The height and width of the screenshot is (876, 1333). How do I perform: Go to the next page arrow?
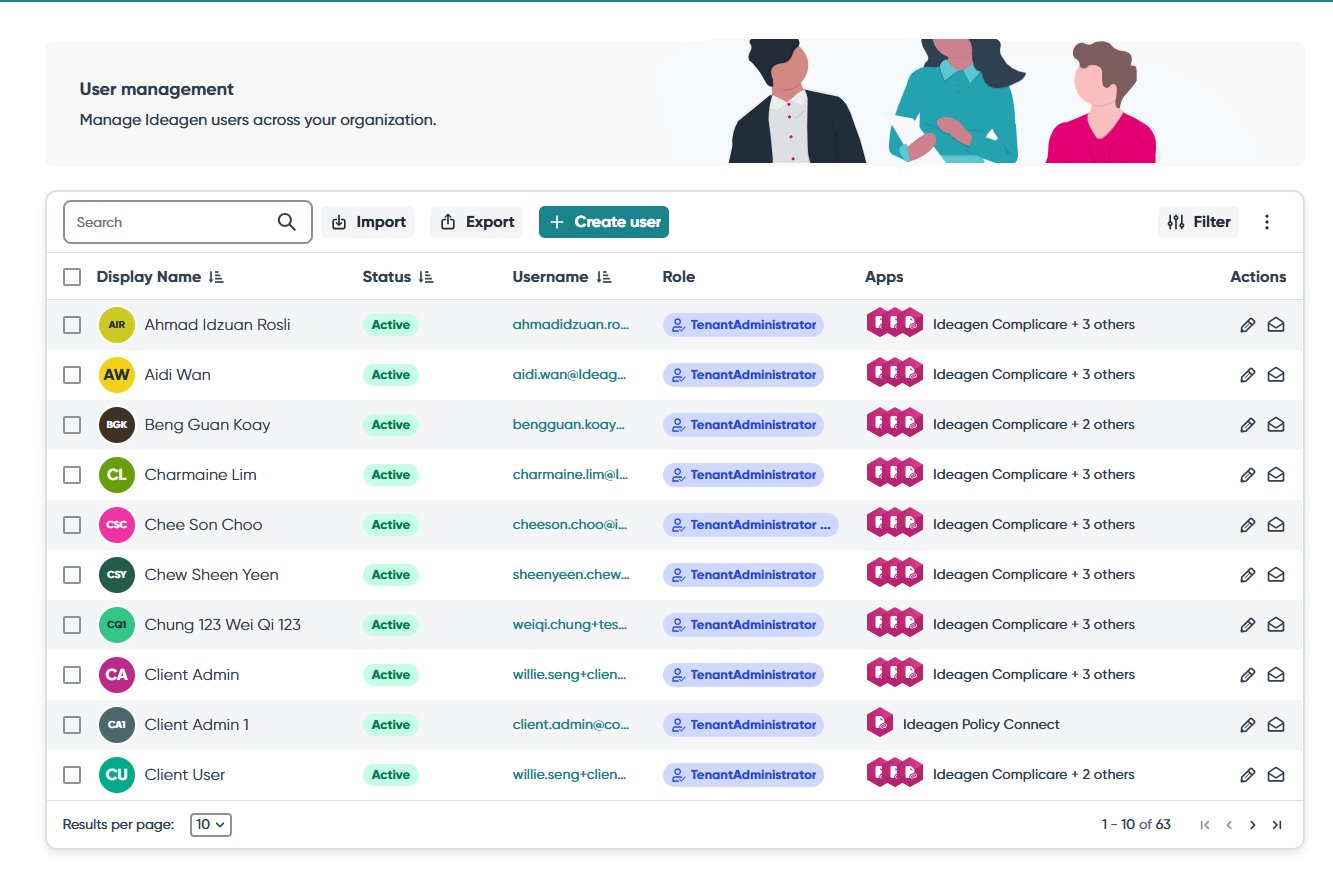pyautogui.click(x=1252, y=825)
